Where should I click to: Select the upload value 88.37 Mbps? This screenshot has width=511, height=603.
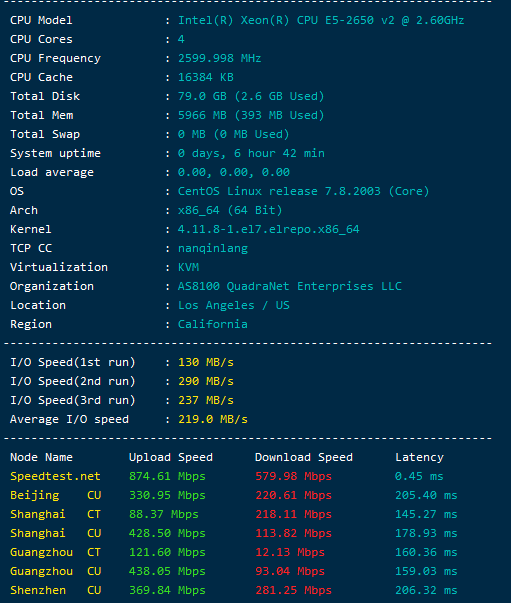163,514
